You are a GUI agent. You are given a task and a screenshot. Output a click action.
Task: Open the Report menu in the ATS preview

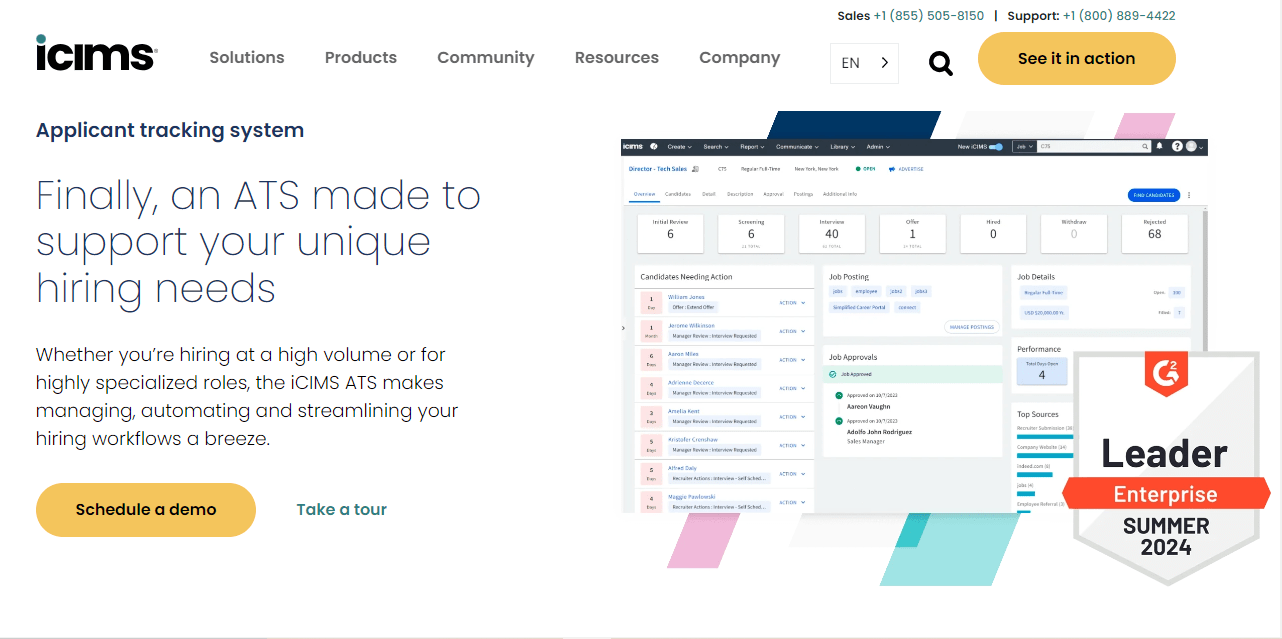[x=753, y=146]
